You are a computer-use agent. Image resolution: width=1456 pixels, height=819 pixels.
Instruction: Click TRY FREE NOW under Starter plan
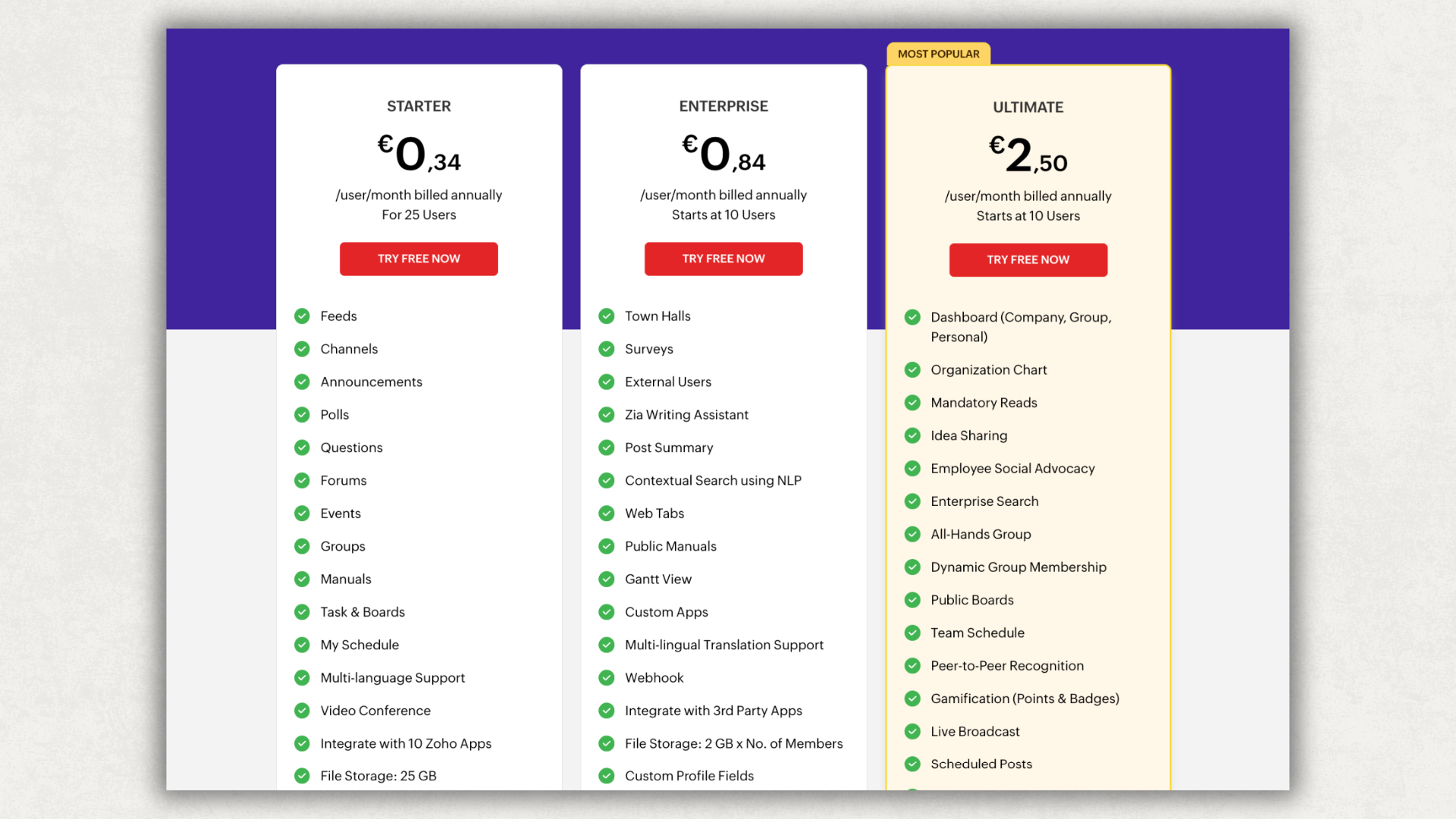[x=419, y=259]
